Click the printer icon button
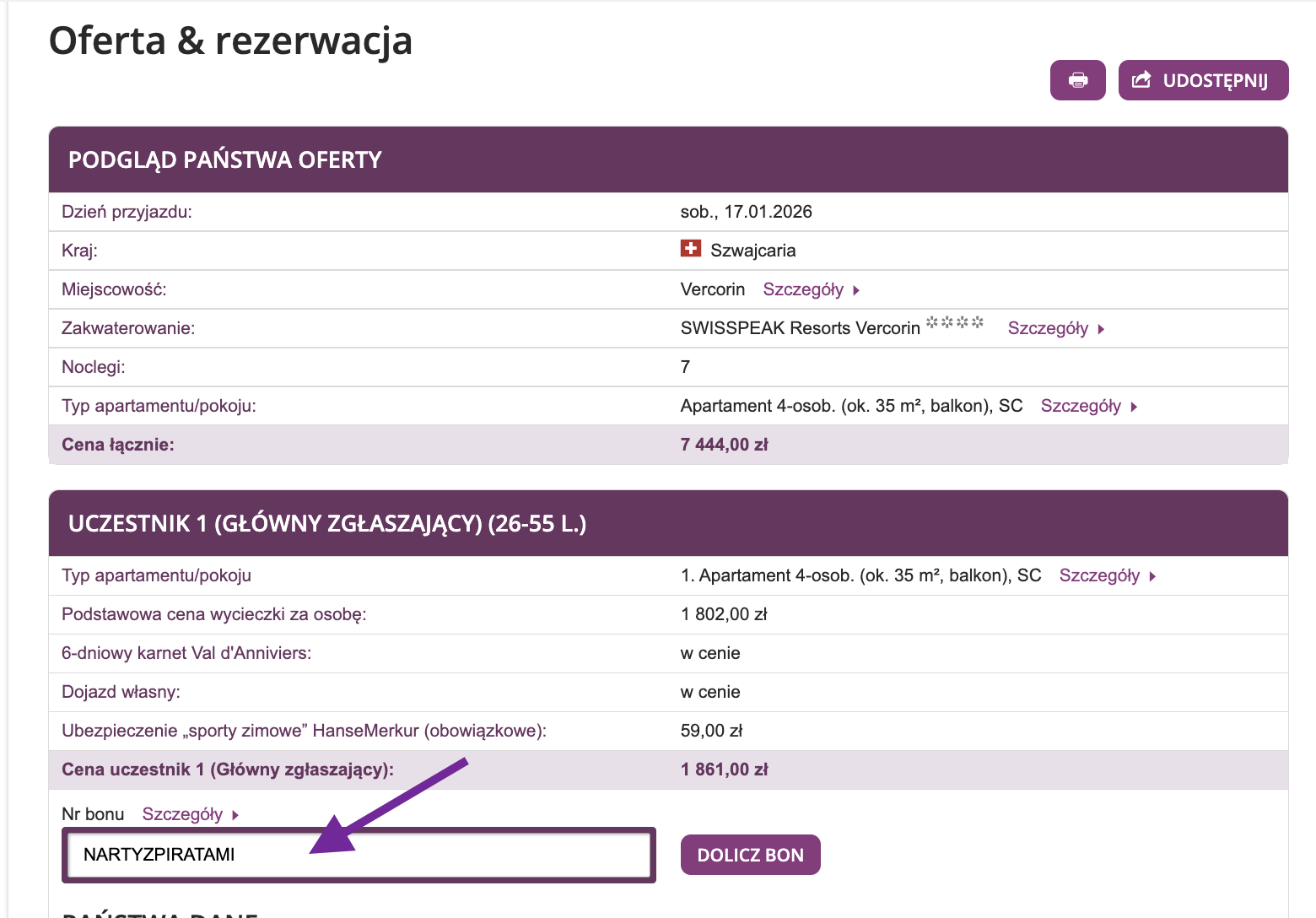The image size is (1316, 918). click(x=1077, y=80)
